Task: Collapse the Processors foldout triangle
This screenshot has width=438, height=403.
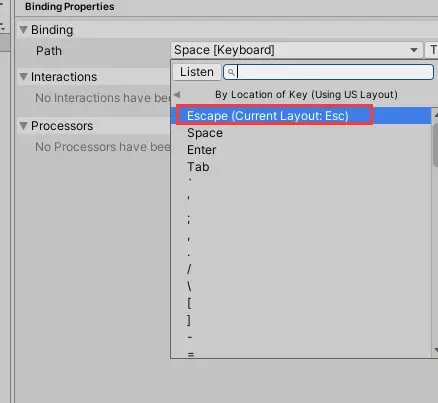Action: tap(23, 126)
